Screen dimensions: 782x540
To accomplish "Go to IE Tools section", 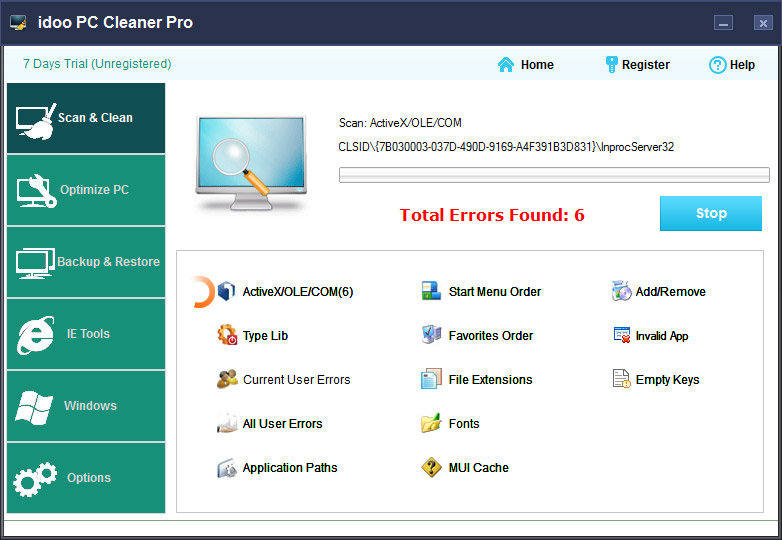I will click(86, 334).
